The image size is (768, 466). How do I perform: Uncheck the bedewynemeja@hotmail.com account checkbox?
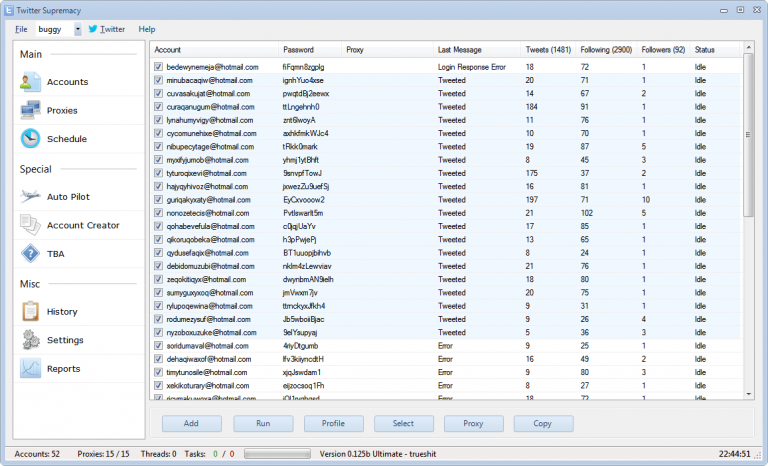click(x=158, y=67)
